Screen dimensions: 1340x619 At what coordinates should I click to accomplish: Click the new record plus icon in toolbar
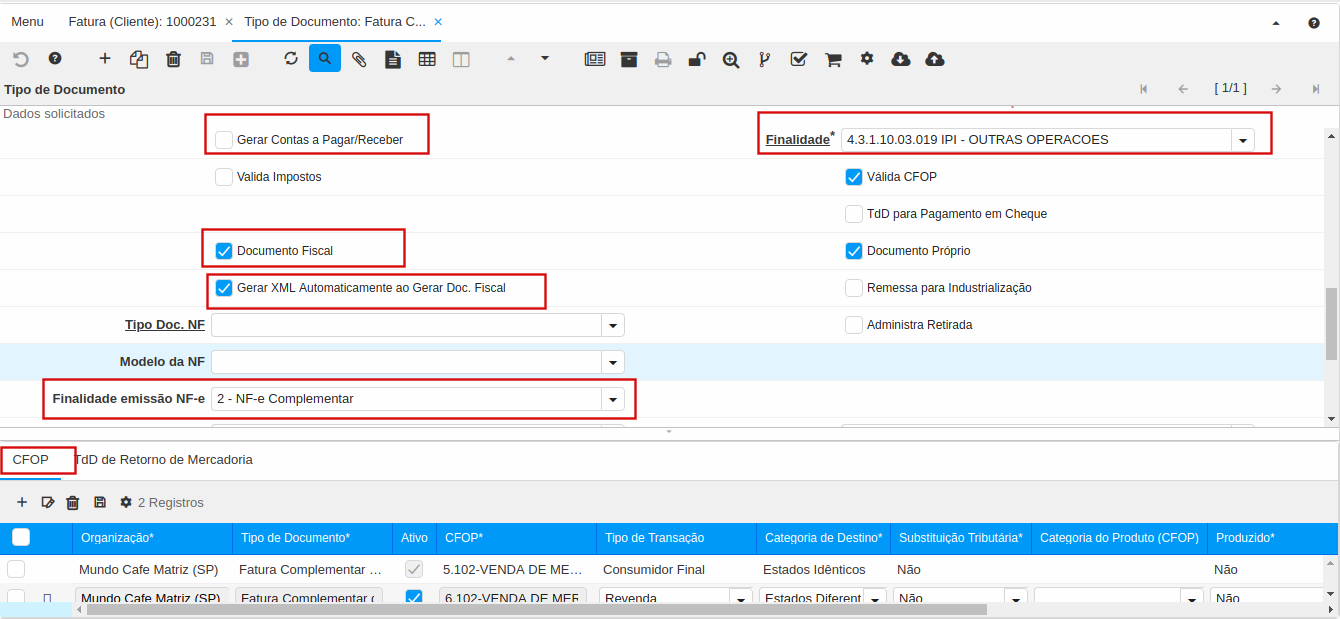coord(105,59)
